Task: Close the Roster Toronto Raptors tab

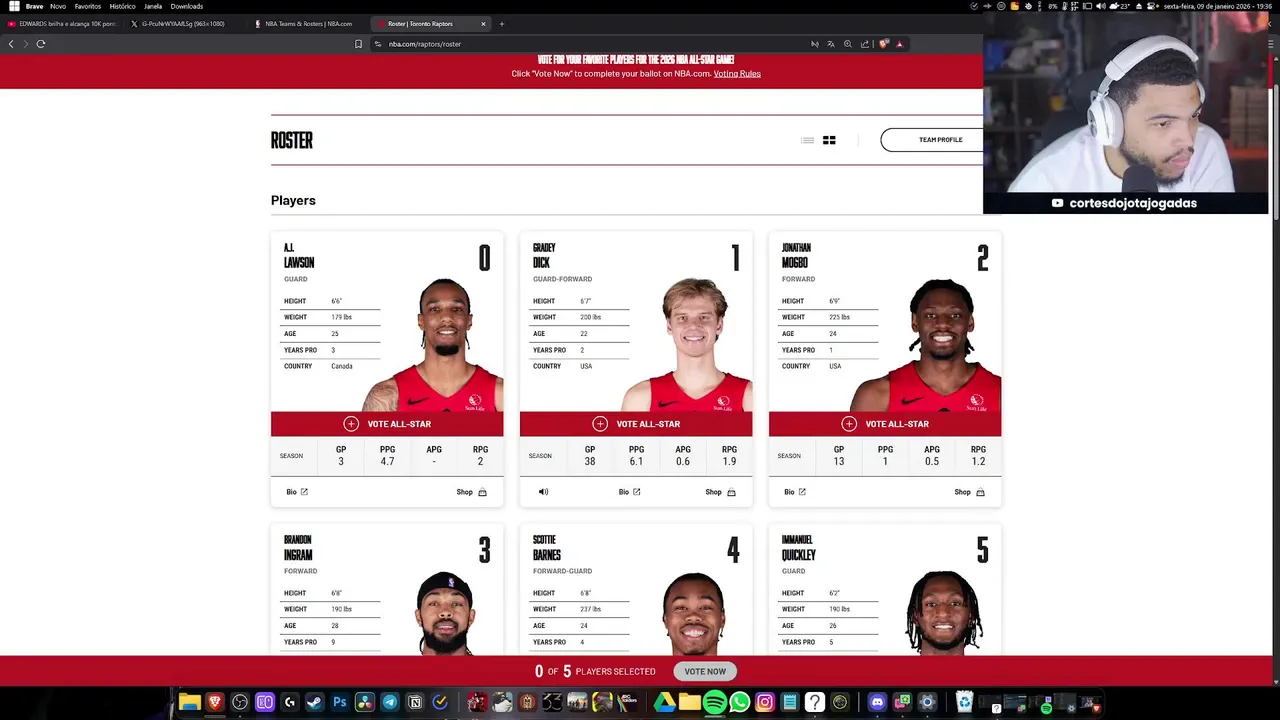Action: click(x=483, y=24)
